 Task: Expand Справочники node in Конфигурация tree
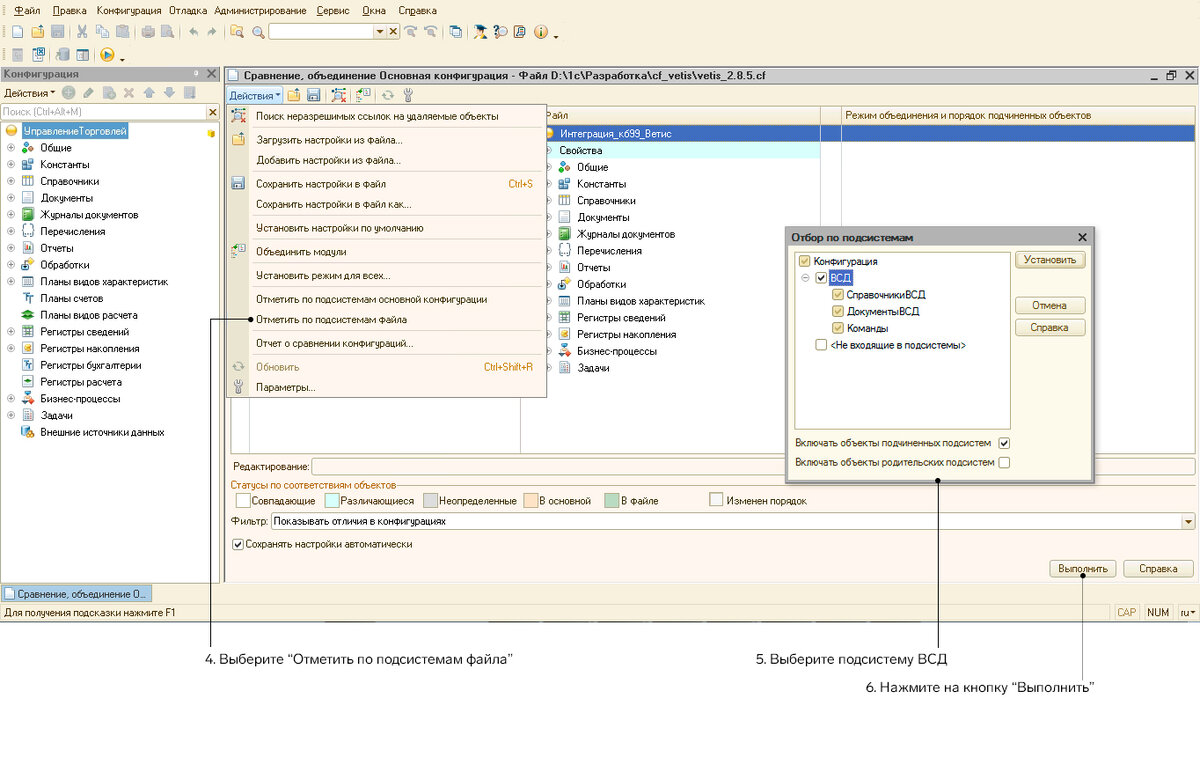point(11,181)
